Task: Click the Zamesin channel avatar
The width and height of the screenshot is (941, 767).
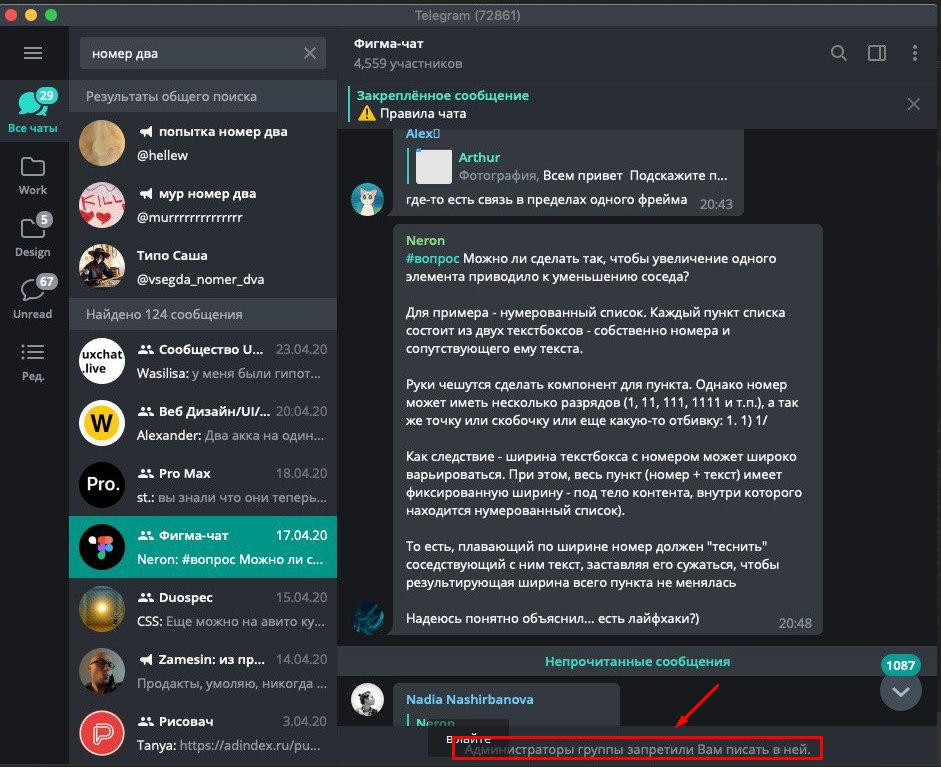Action: (x=102, y=670)
